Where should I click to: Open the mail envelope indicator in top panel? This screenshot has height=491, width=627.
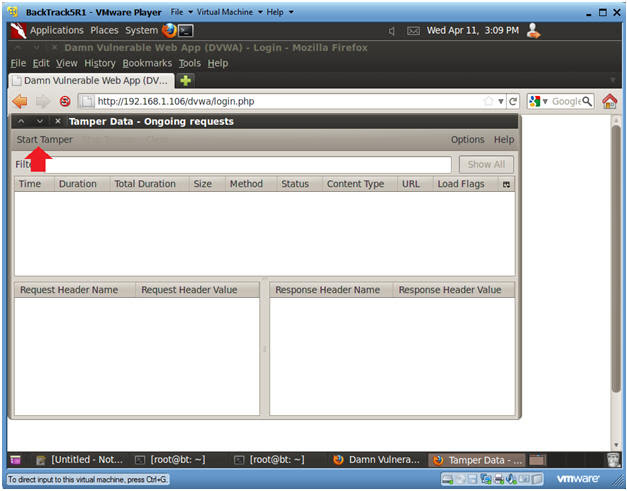tap(413, 31)
